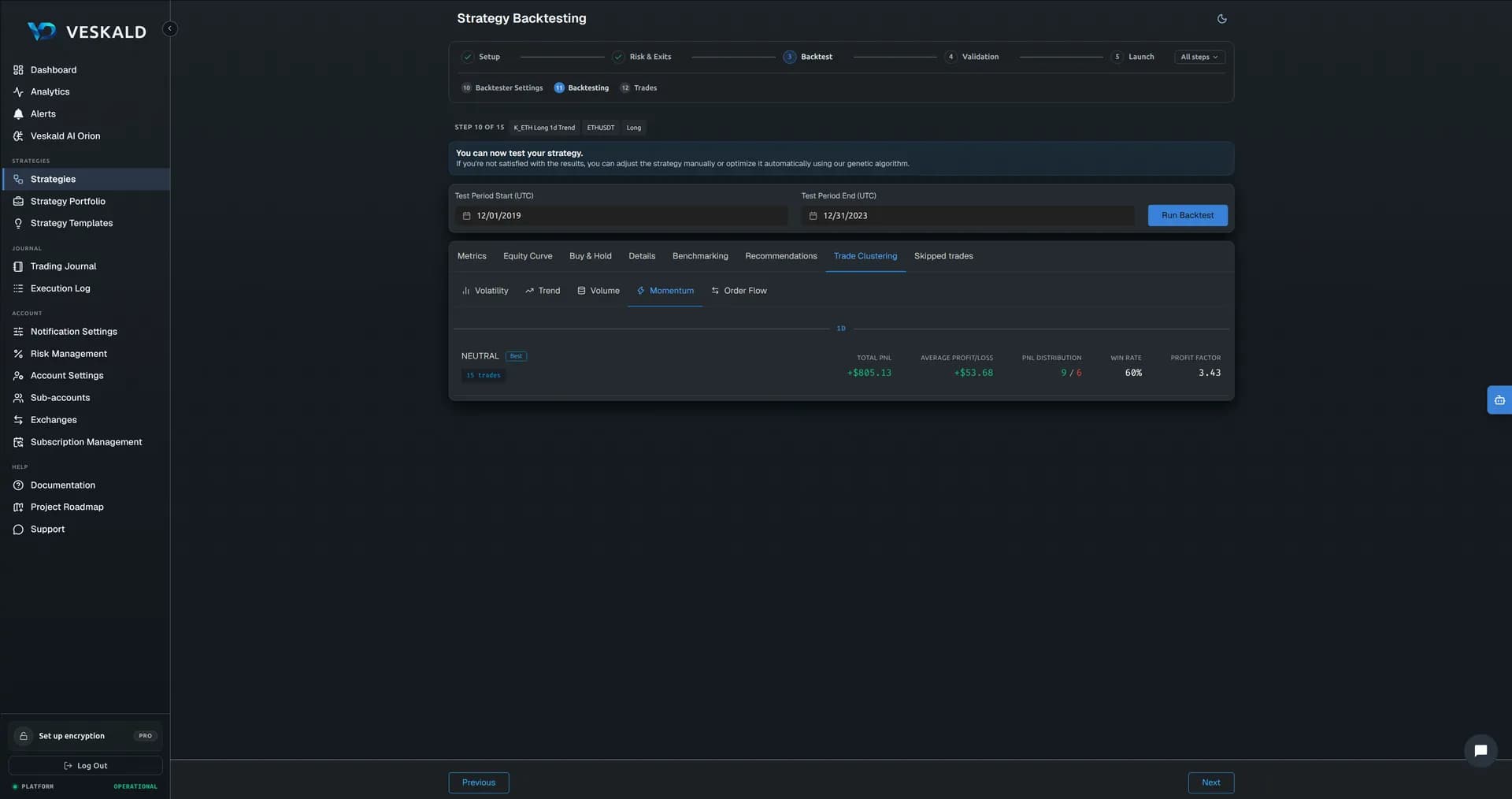Switch to the Buy & Hold tab

pos(591,256)
